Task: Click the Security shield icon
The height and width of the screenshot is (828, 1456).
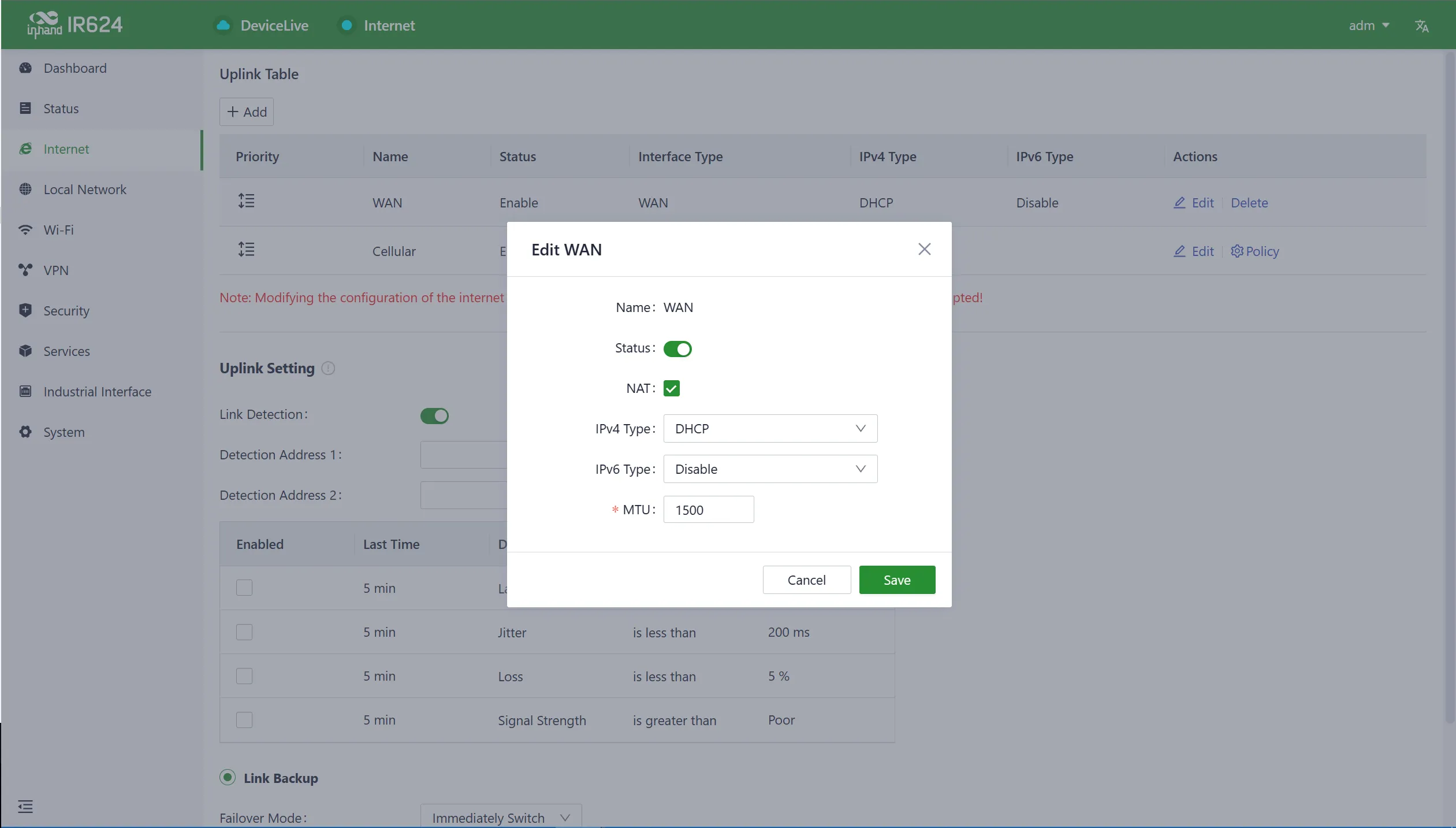Action: tap(25, 311)
